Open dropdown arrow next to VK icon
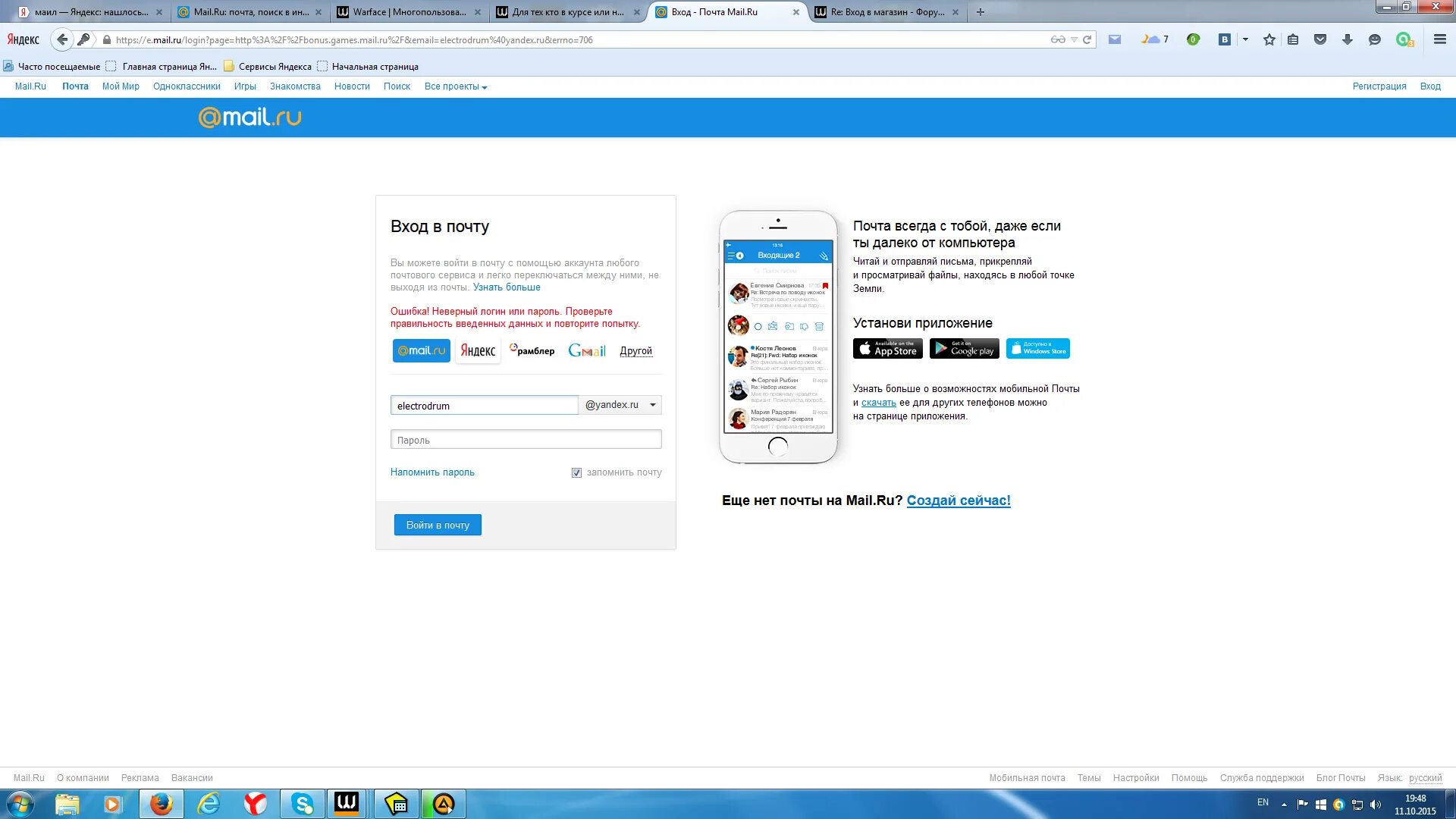Image resolution: width=1456 pixels, height=819 pixels. (x=1245, y=39)
